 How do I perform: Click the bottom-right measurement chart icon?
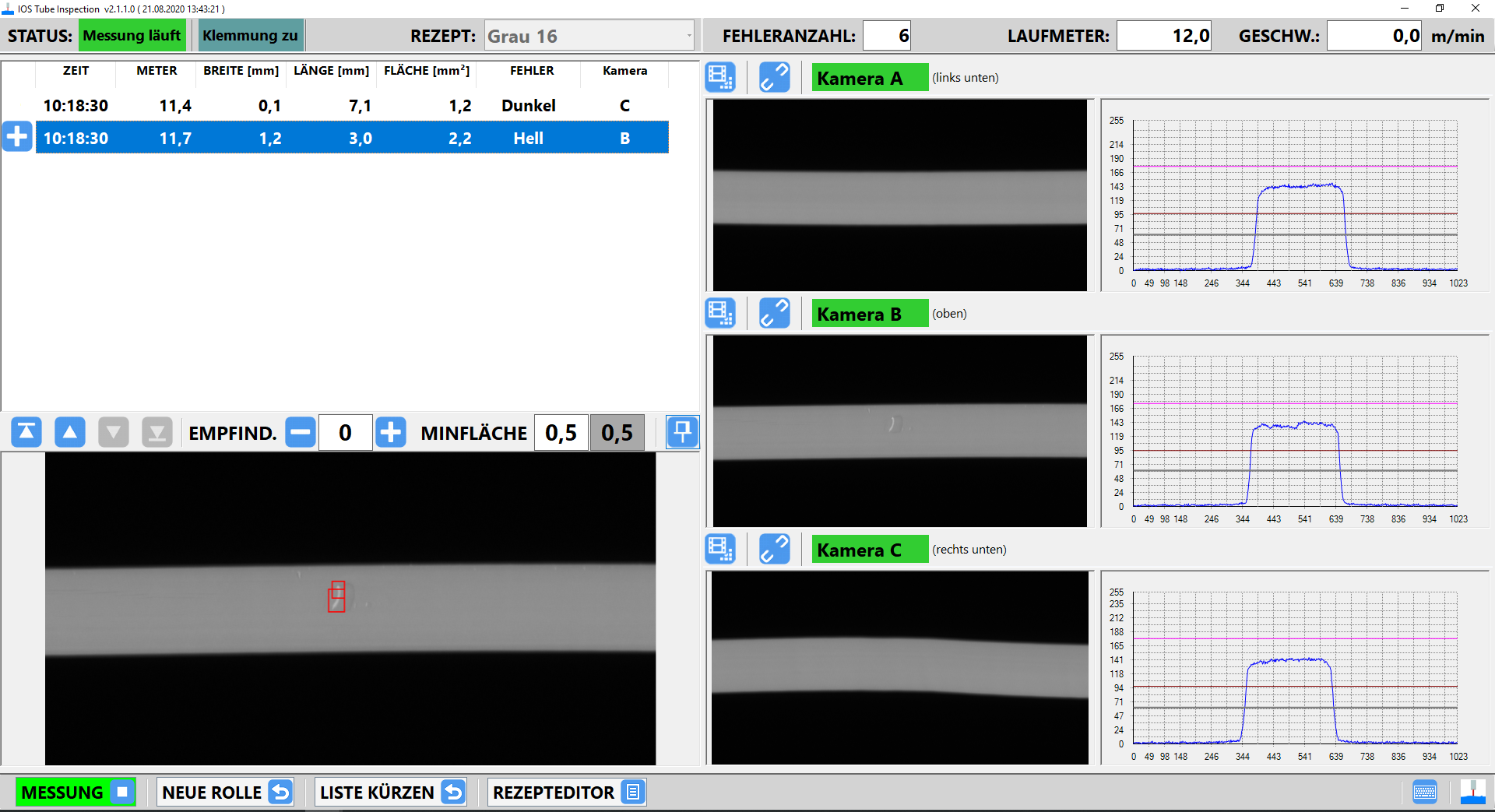[x=1472, y=793]
